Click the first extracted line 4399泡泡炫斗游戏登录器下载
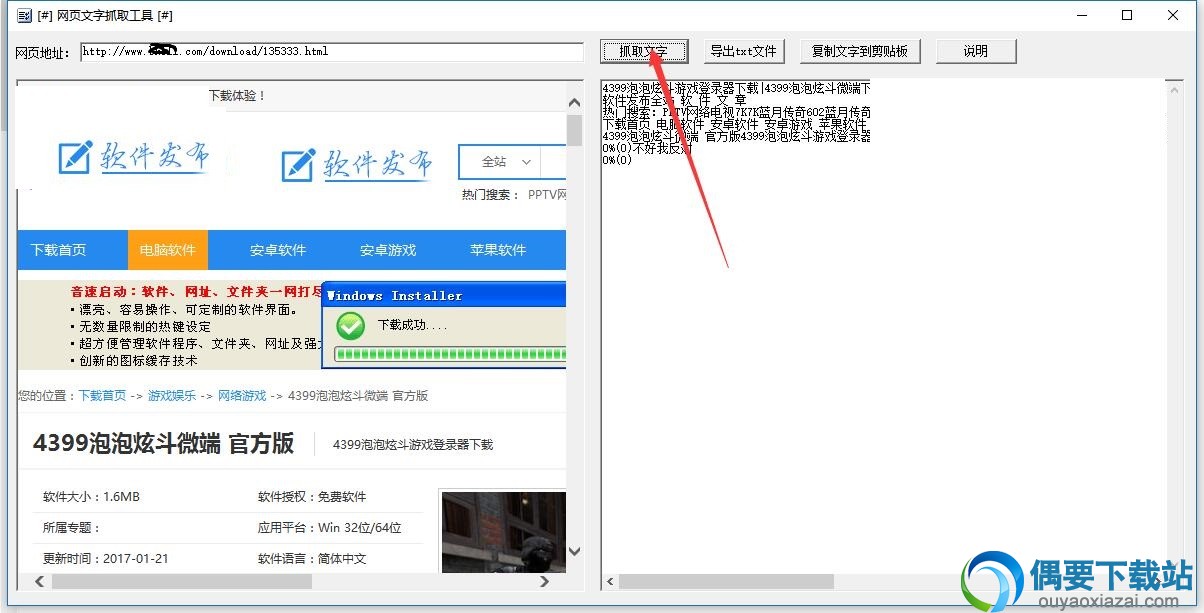 pos(736,88)
